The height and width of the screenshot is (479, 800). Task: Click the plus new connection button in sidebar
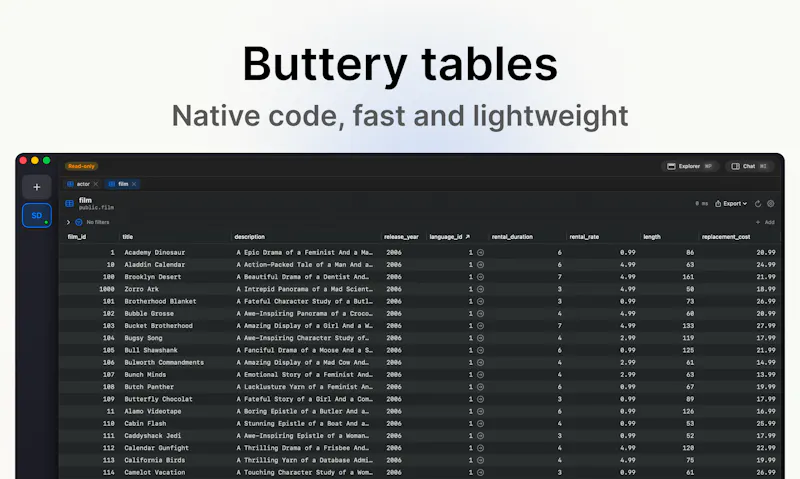37,187
